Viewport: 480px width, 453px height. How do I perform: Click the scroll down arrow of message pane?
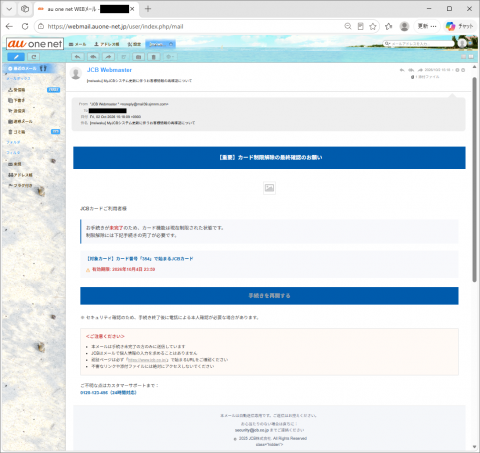[474, 447]
